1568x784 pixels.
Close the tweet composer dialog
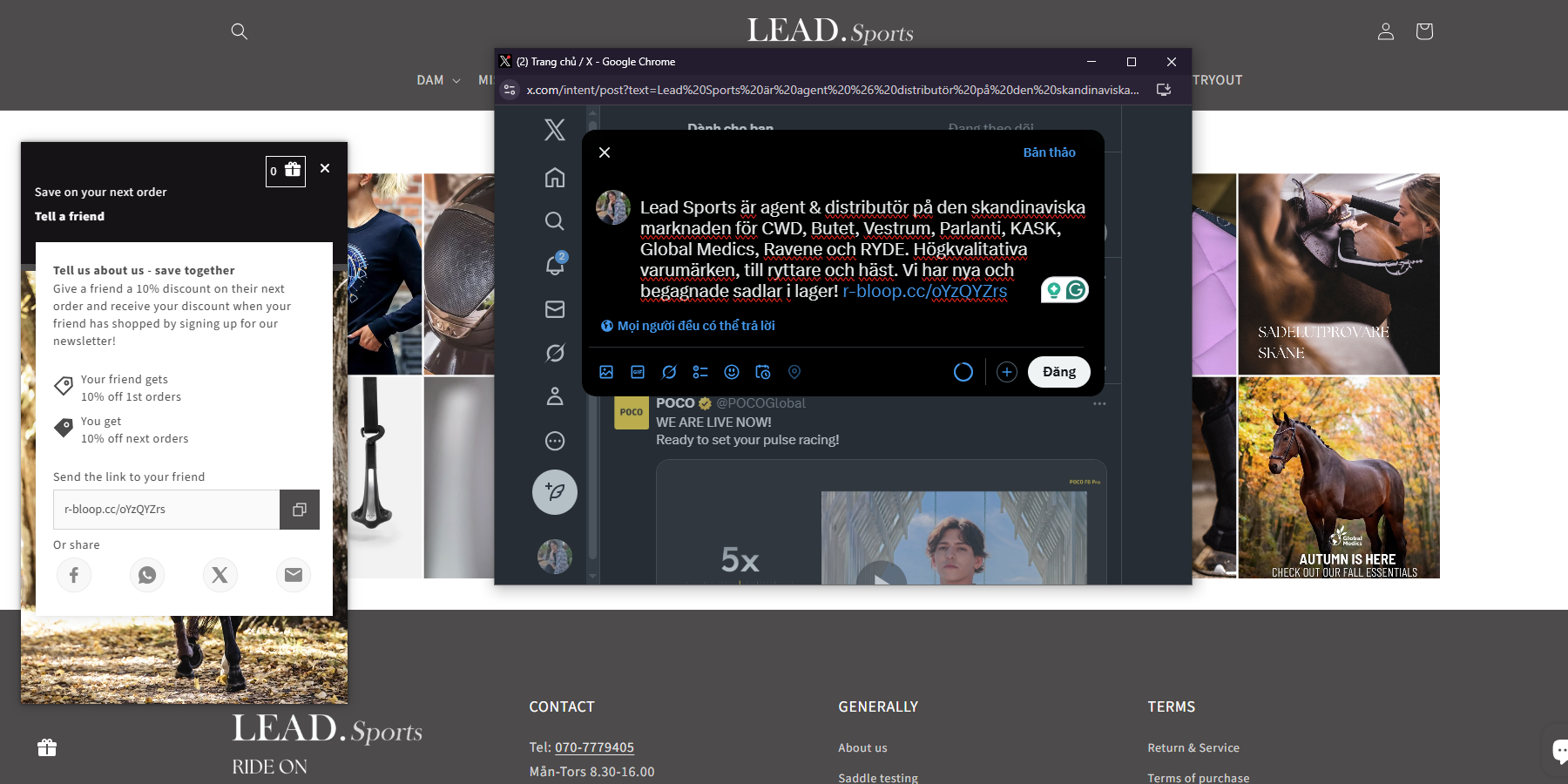click(x=605, y=152)
